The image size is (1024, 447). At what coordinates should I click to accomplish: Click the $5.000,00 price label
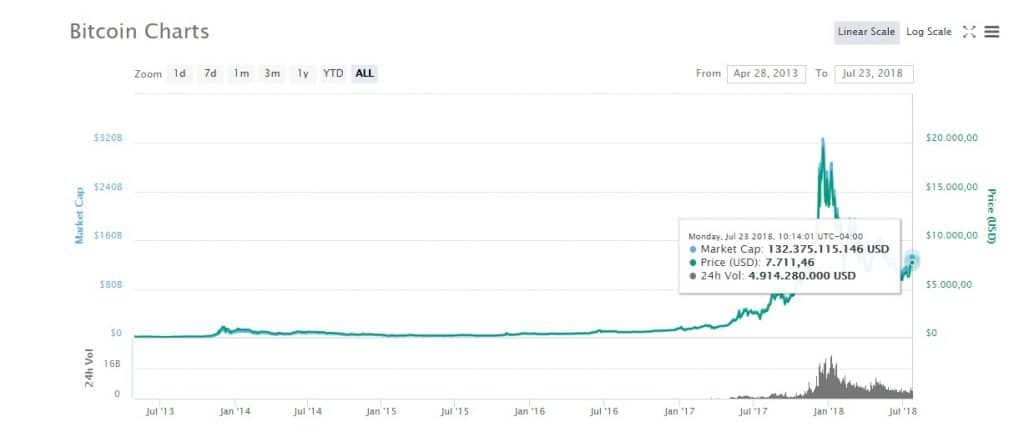pyautogui.click(x=949, y=284)
